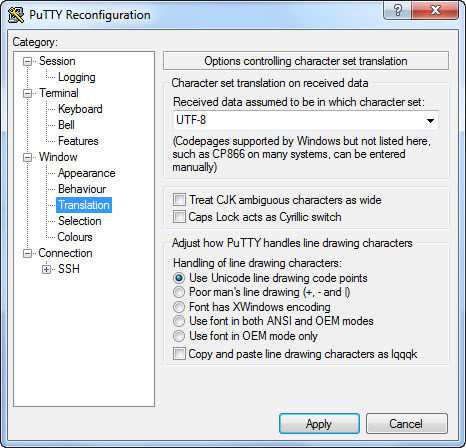Check Caps Lock acts as Cyrillic switch
466x448 pixels.
(x=179, y=217)
